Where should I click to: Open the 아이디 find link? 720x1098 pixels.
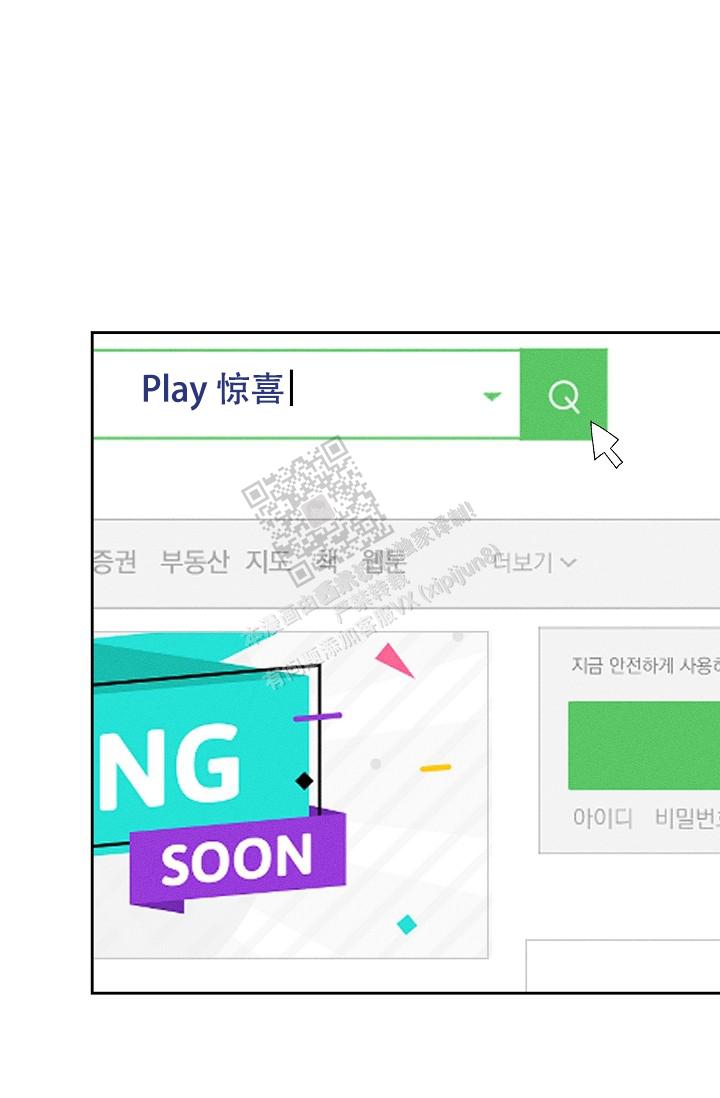[x=602, y=817]
